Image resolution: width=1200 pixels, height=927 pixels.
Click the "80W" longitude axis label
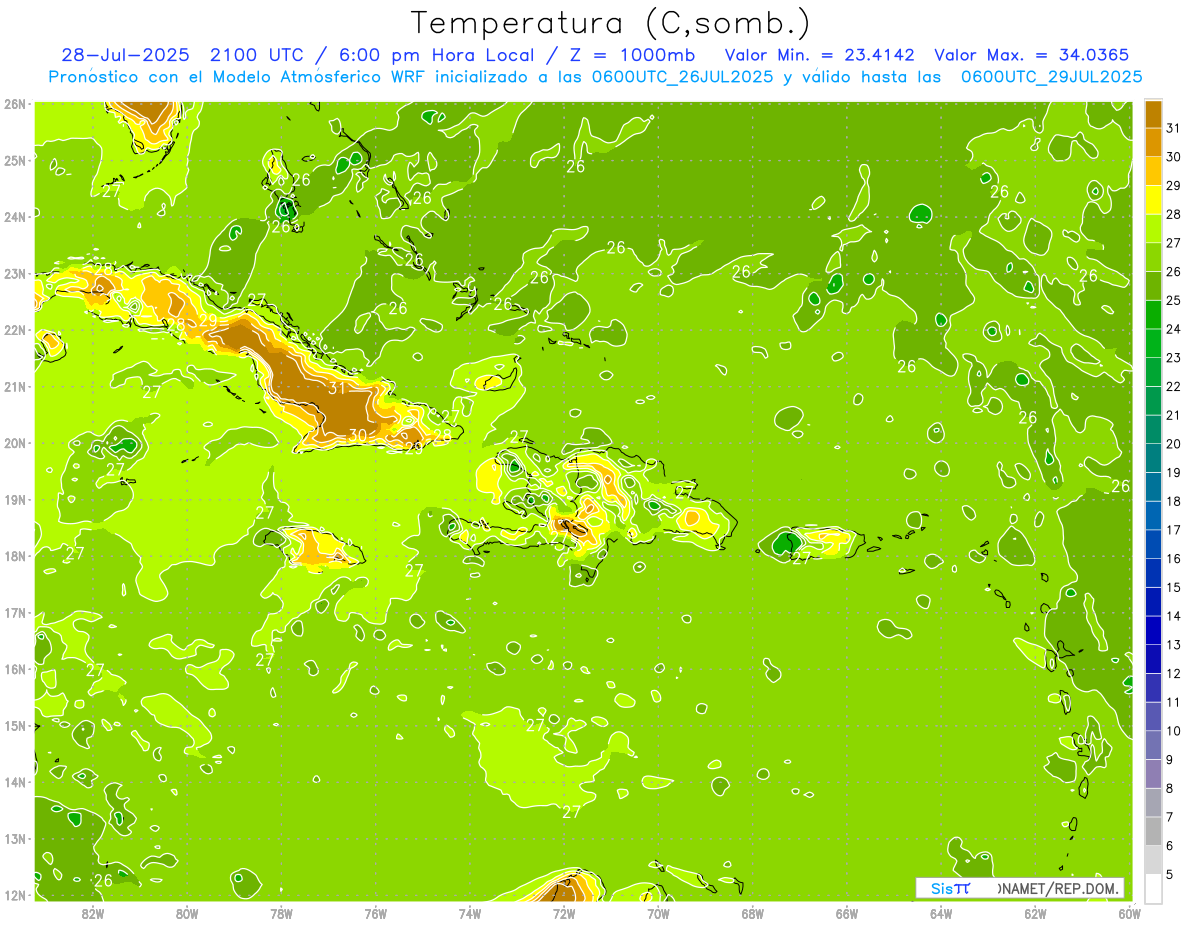(187, 913)
